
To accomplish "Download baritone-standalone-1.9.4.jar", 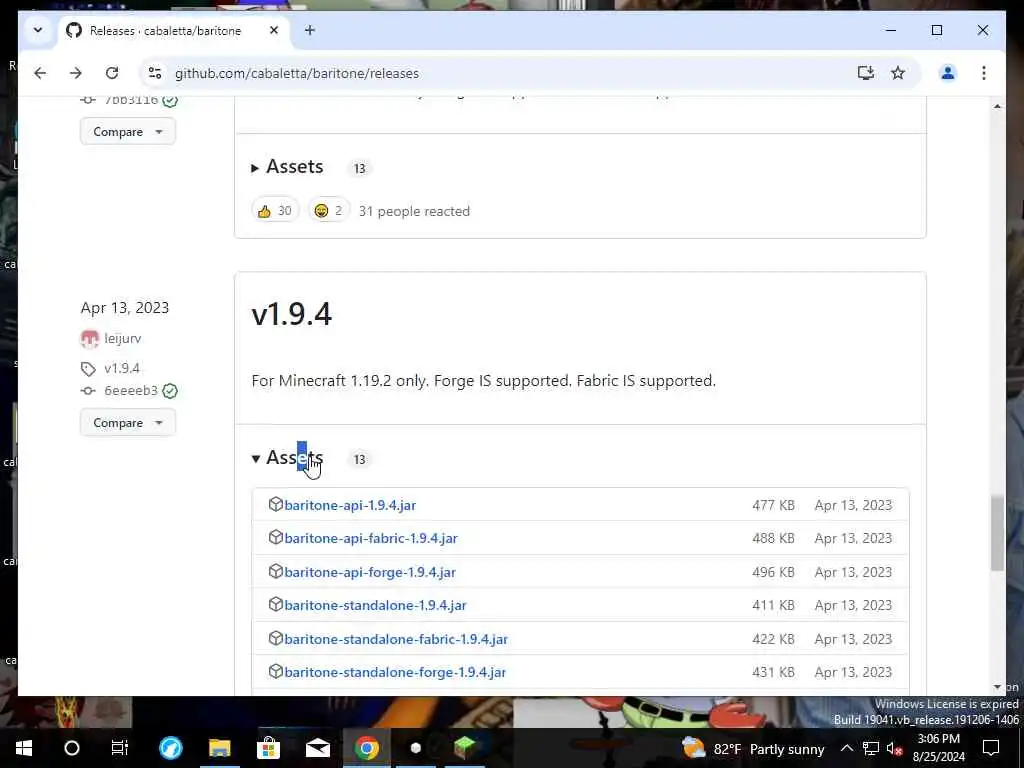I will (376, 605).
